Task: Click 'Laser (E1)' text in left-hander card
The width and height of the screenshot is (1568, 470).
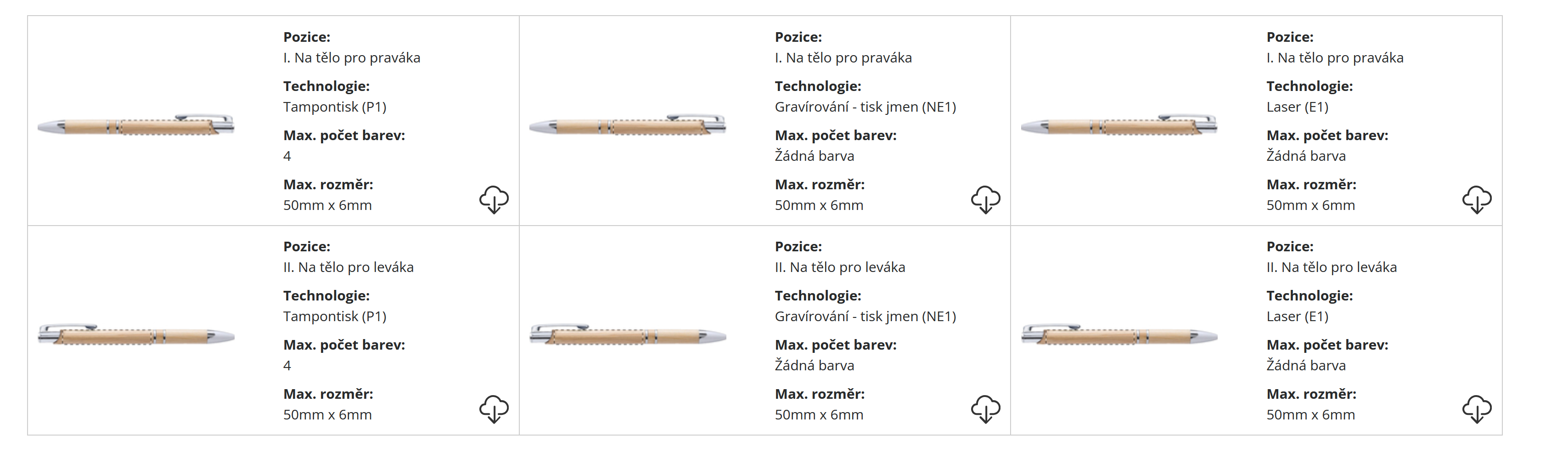Action: point(1297,317)
